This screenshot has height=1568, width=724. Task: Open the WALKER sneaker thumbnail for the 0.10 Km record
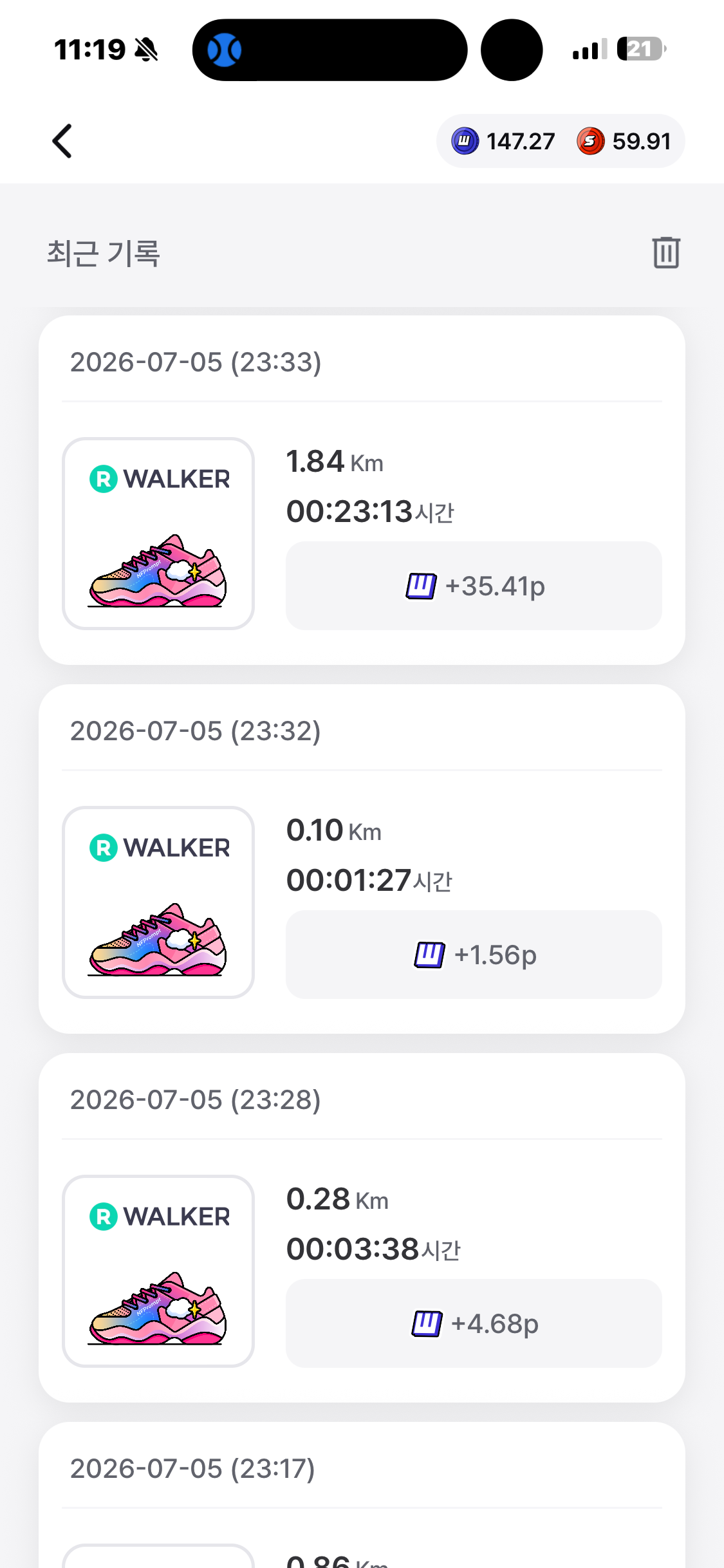pos(158,902)
